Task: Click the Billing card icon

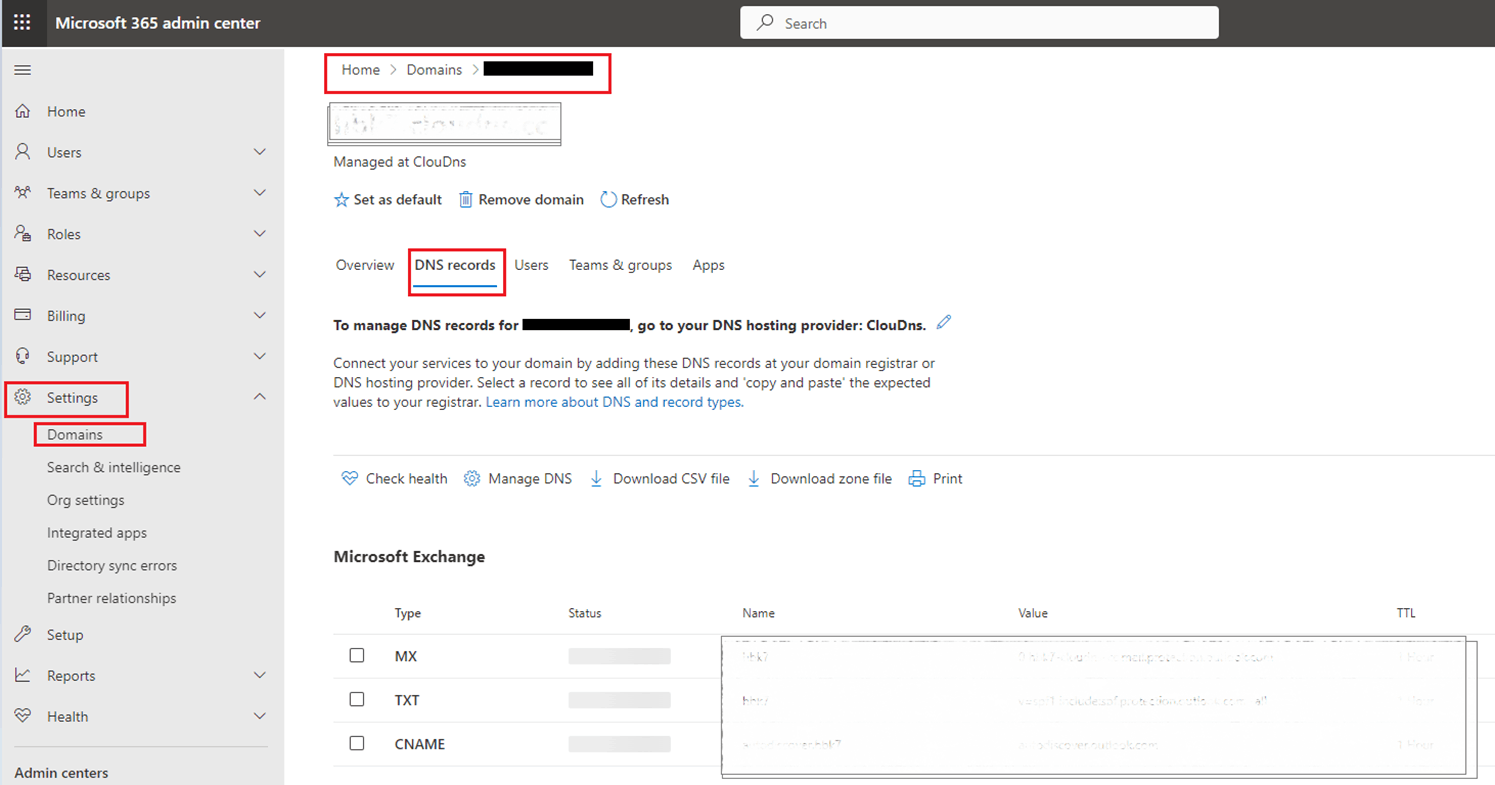Action: 23,315
